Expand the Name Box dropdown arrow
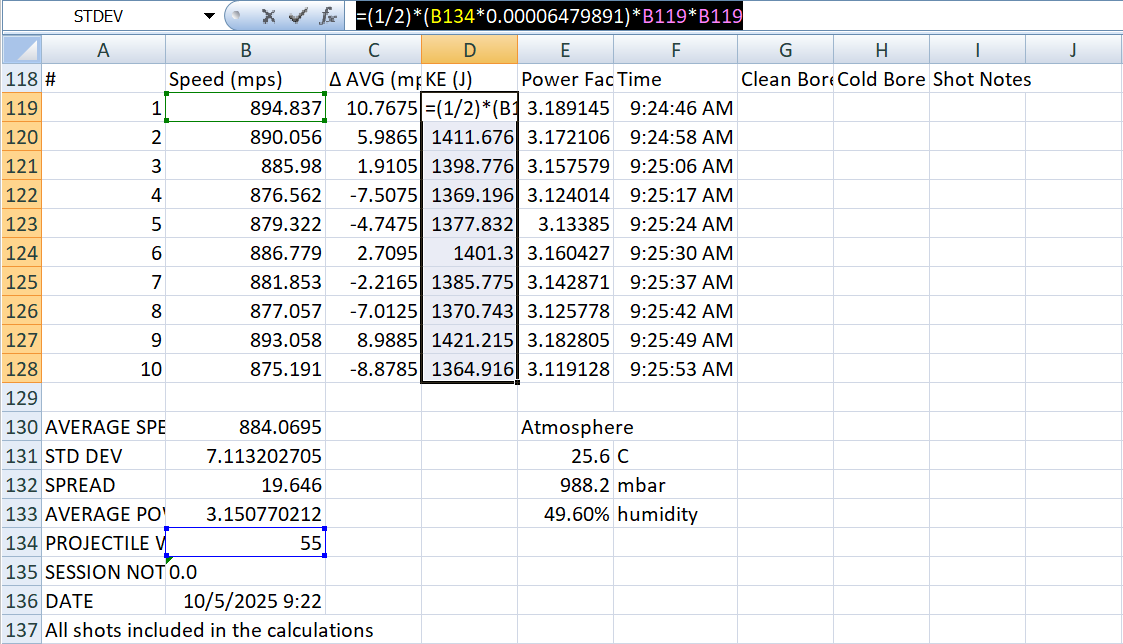 [x=209, y=16]
